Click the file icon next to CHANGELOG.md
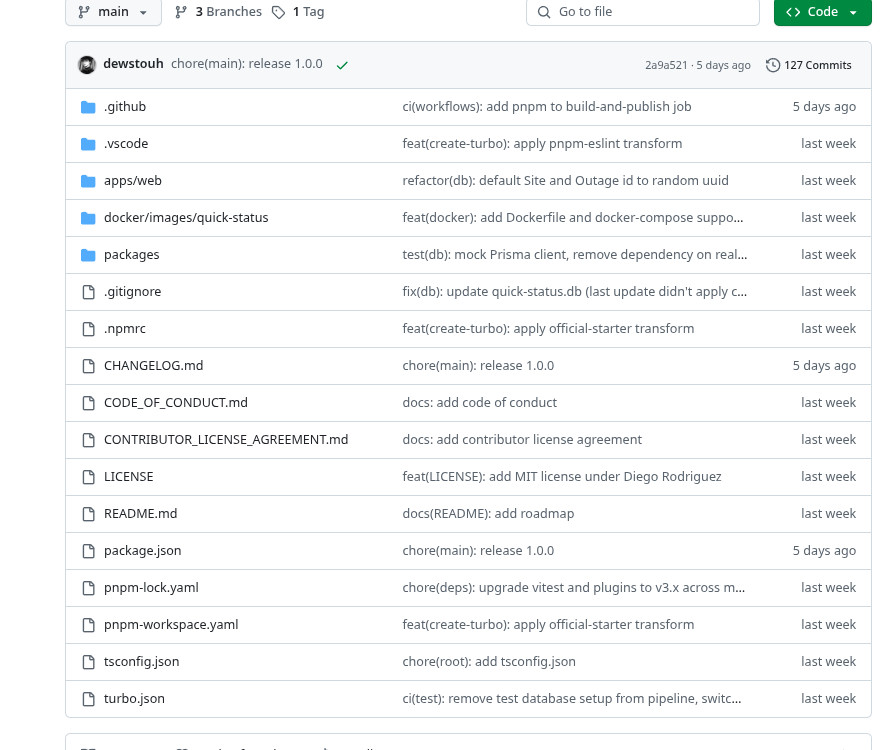890x750 pixels. click(x=89, y=366)
